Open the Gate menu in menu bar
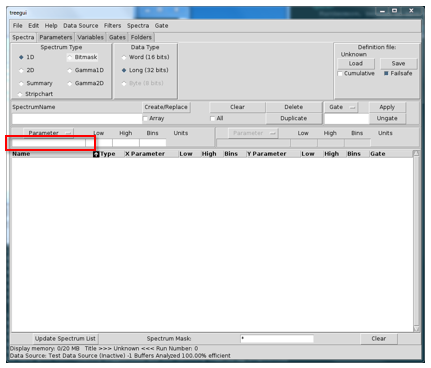The height and width of the screenshot is (368, 431). pyautogui.click(x=161, y=26)
